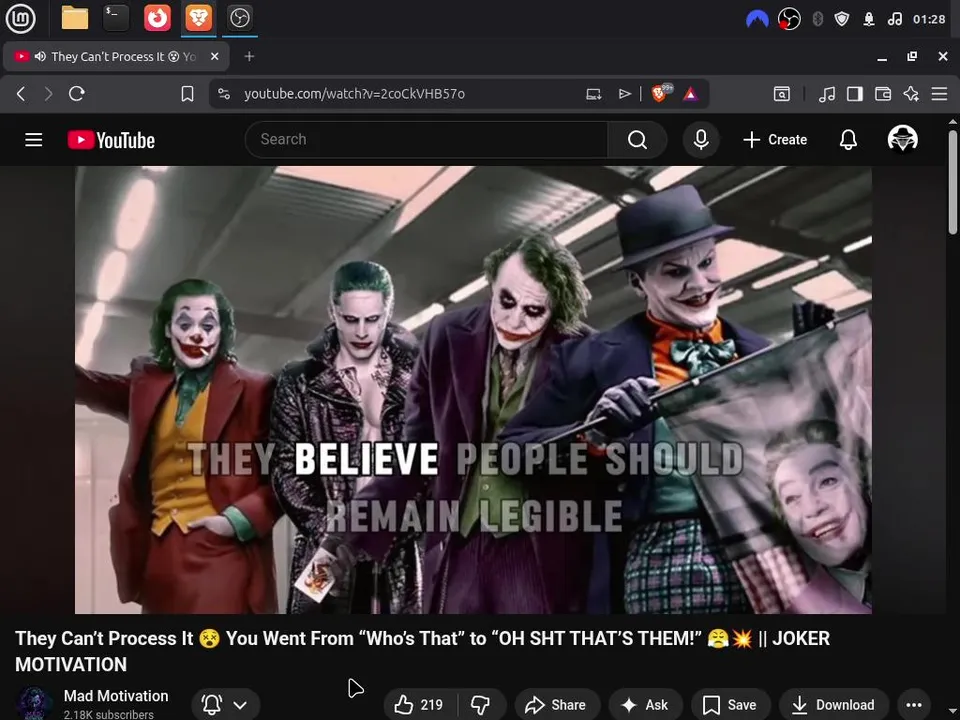Click the search magnifier button
960x720 pixels.
click(x=637, y=140)
